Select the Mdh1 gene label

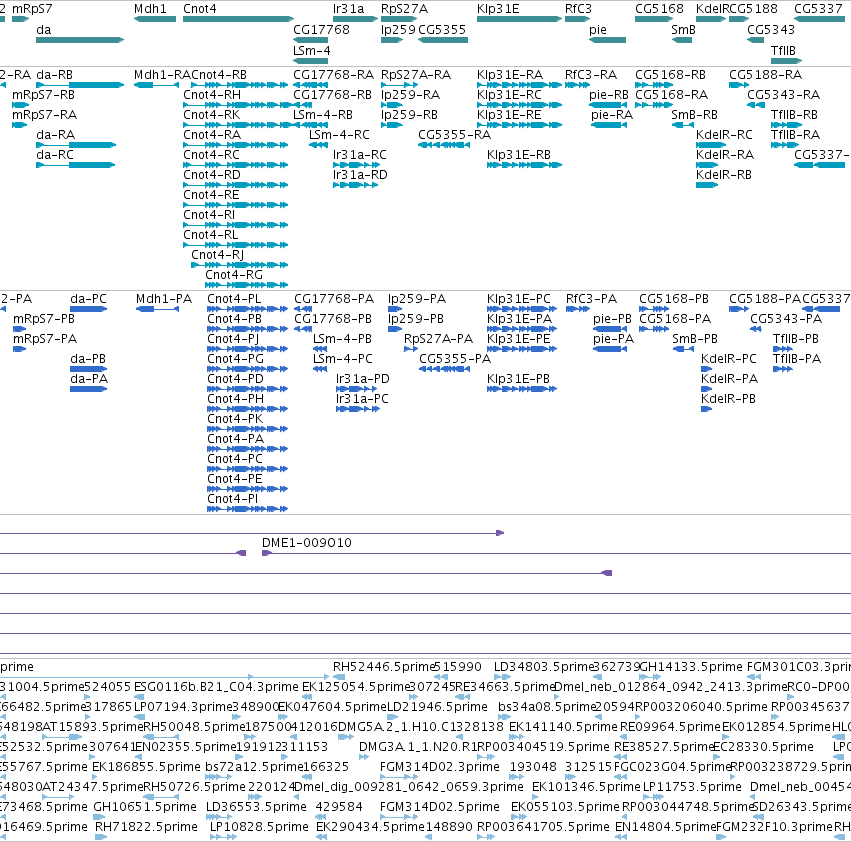click(150, 9)
